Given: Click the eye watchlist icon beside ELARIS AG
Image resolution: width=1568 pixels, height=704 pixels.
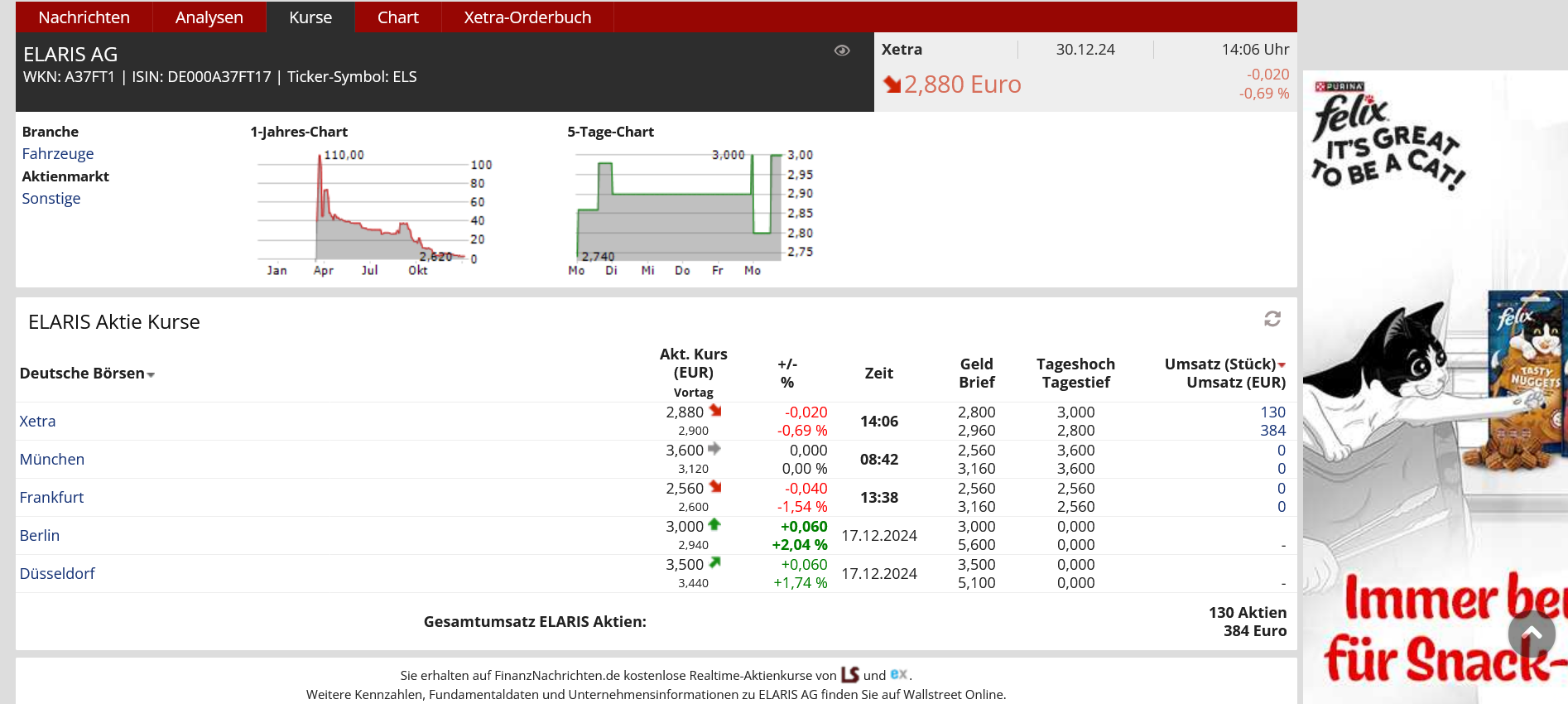Looking at the screenshot, I should point(842,51).
